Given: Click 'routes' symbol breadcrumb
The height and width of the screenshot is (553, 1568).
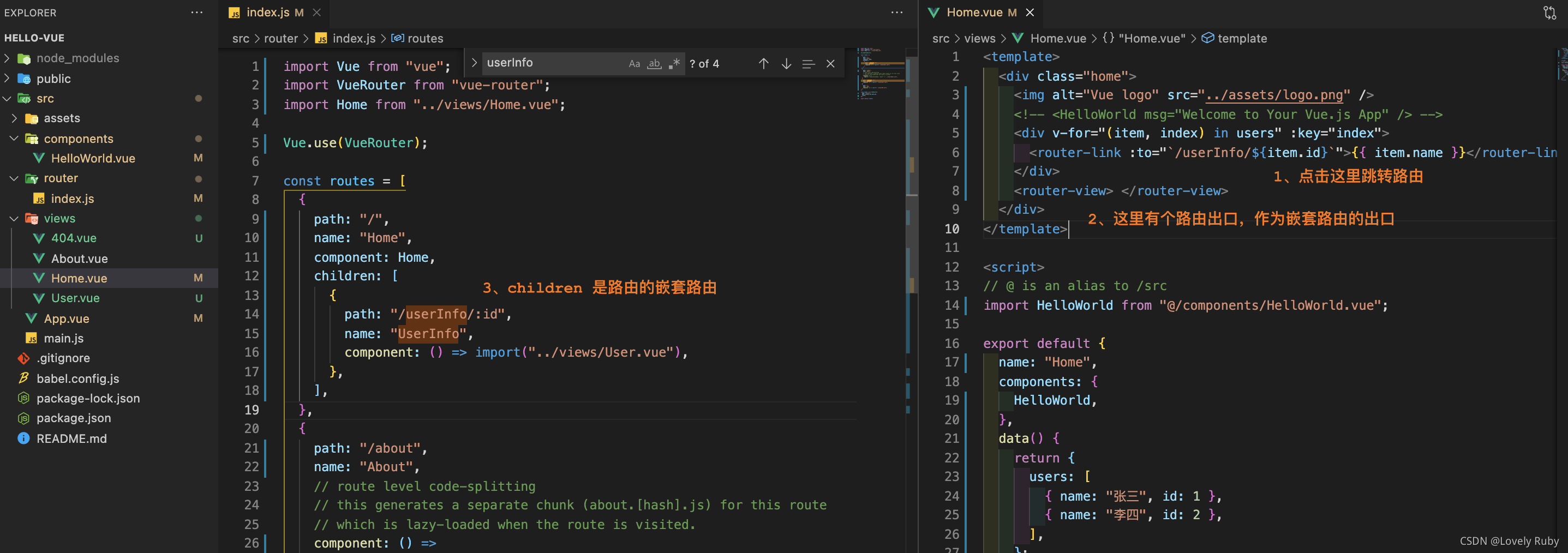Looking at the screenshot, I should tap(425, 38).
